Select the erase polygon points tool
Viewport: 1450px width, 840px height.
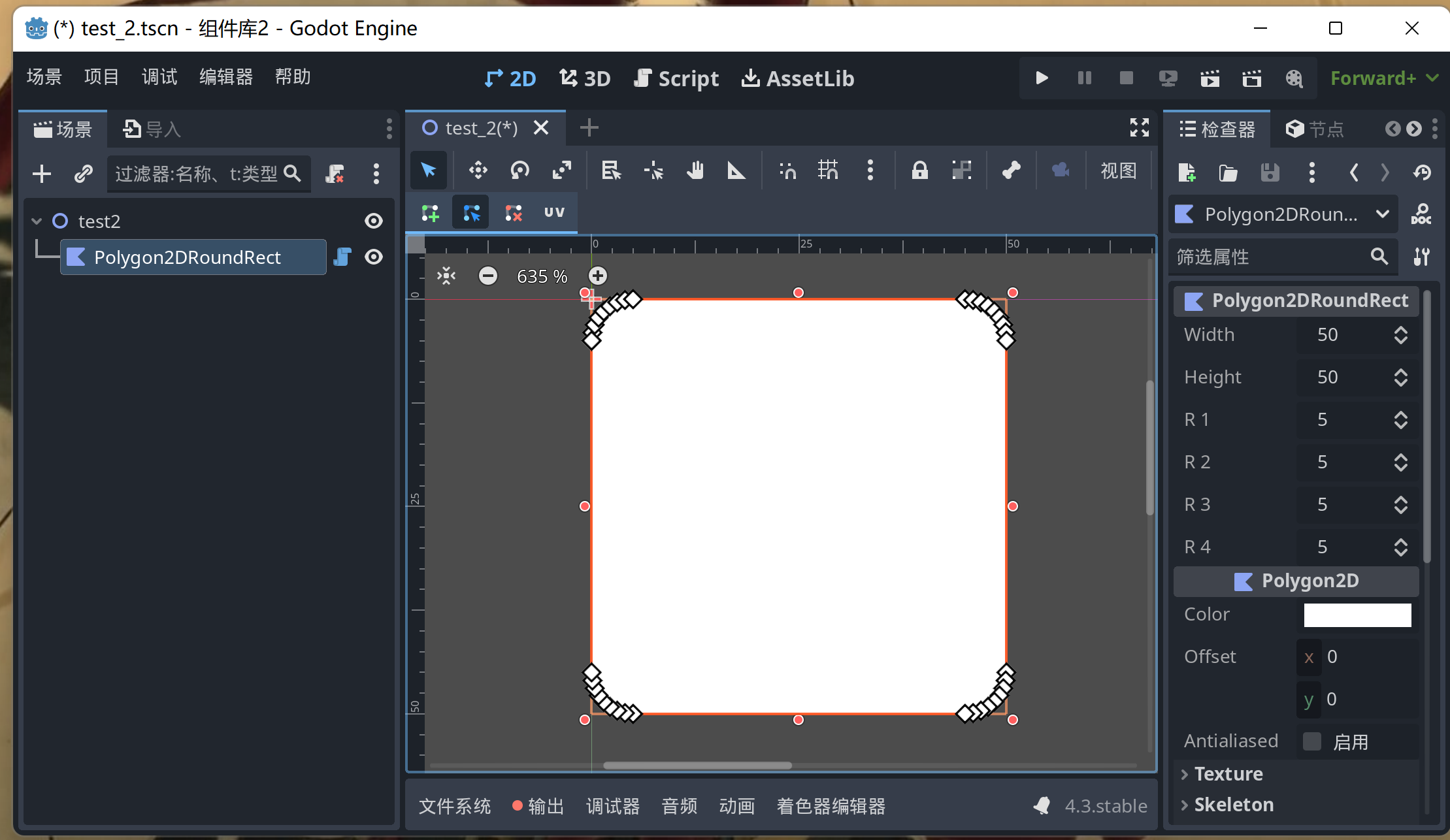(514, 212)
